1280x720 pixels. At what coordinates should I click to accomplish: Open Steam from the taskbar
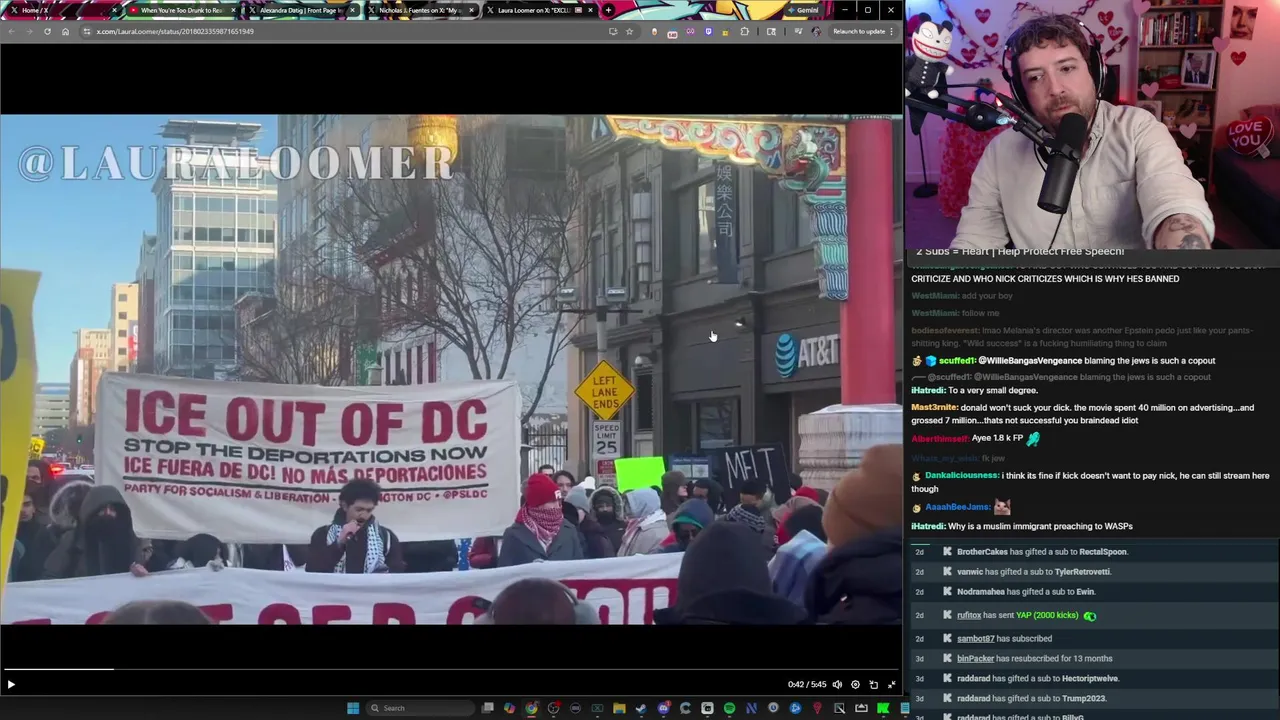click(x=641, y=708)
